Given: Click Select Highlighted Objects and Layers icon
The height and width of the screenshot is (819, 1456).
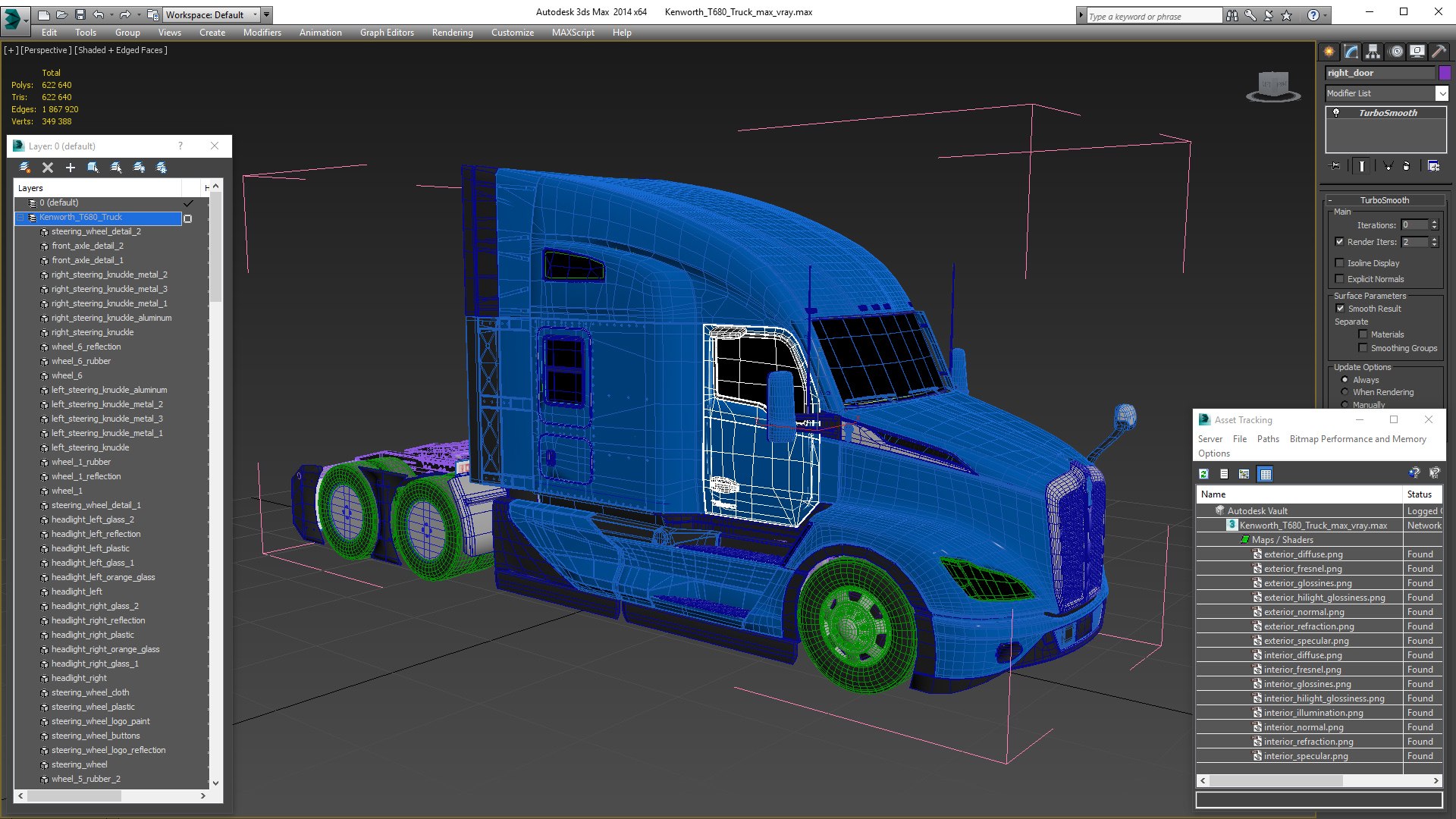Looking at the screenshot, I should pos(93,168).
